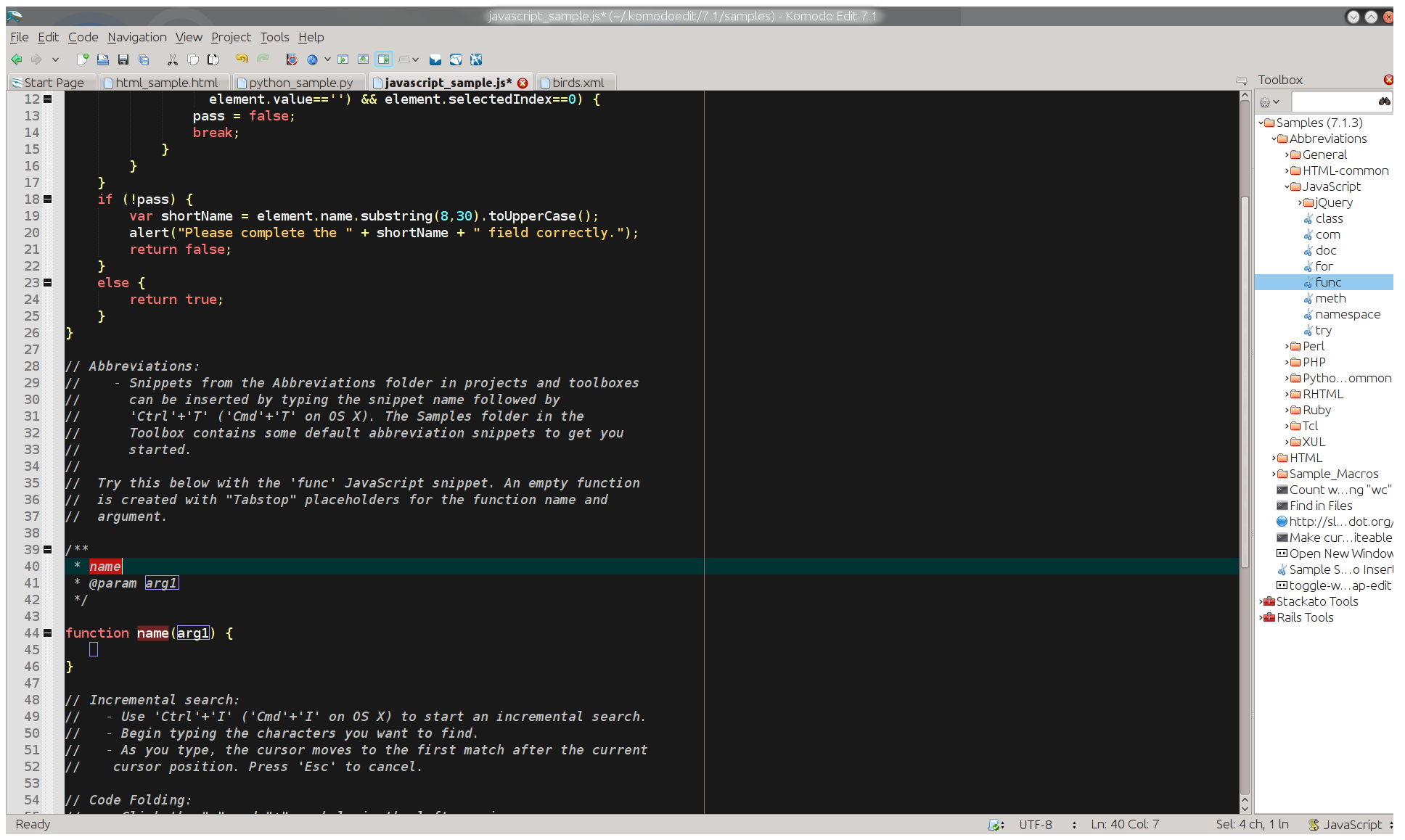Screen dimensions: 1405x840
Task: Click the last blue toolbar icon
Action: 476,59
